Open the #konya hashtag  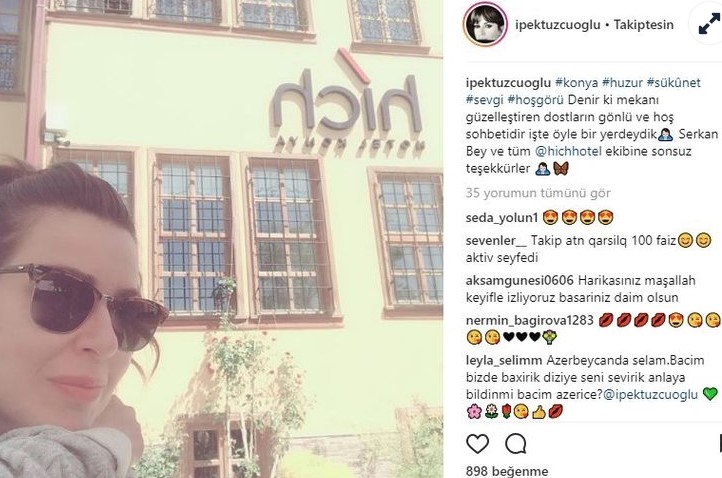point(576,83)
